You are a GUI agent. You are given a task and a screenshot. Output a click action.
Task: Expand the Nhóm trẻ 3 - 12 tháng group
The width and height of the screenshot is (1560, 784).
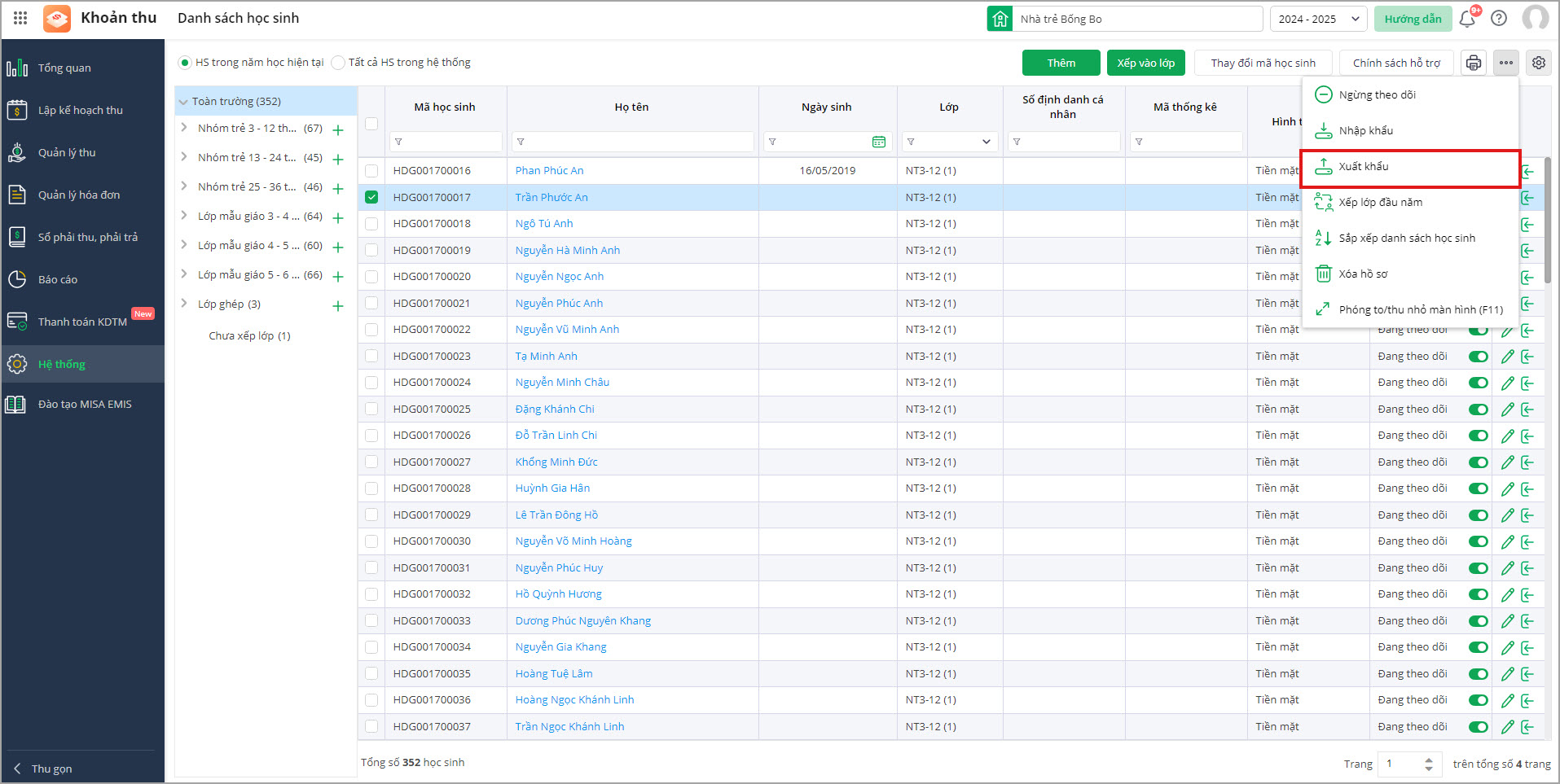point(184,128)
